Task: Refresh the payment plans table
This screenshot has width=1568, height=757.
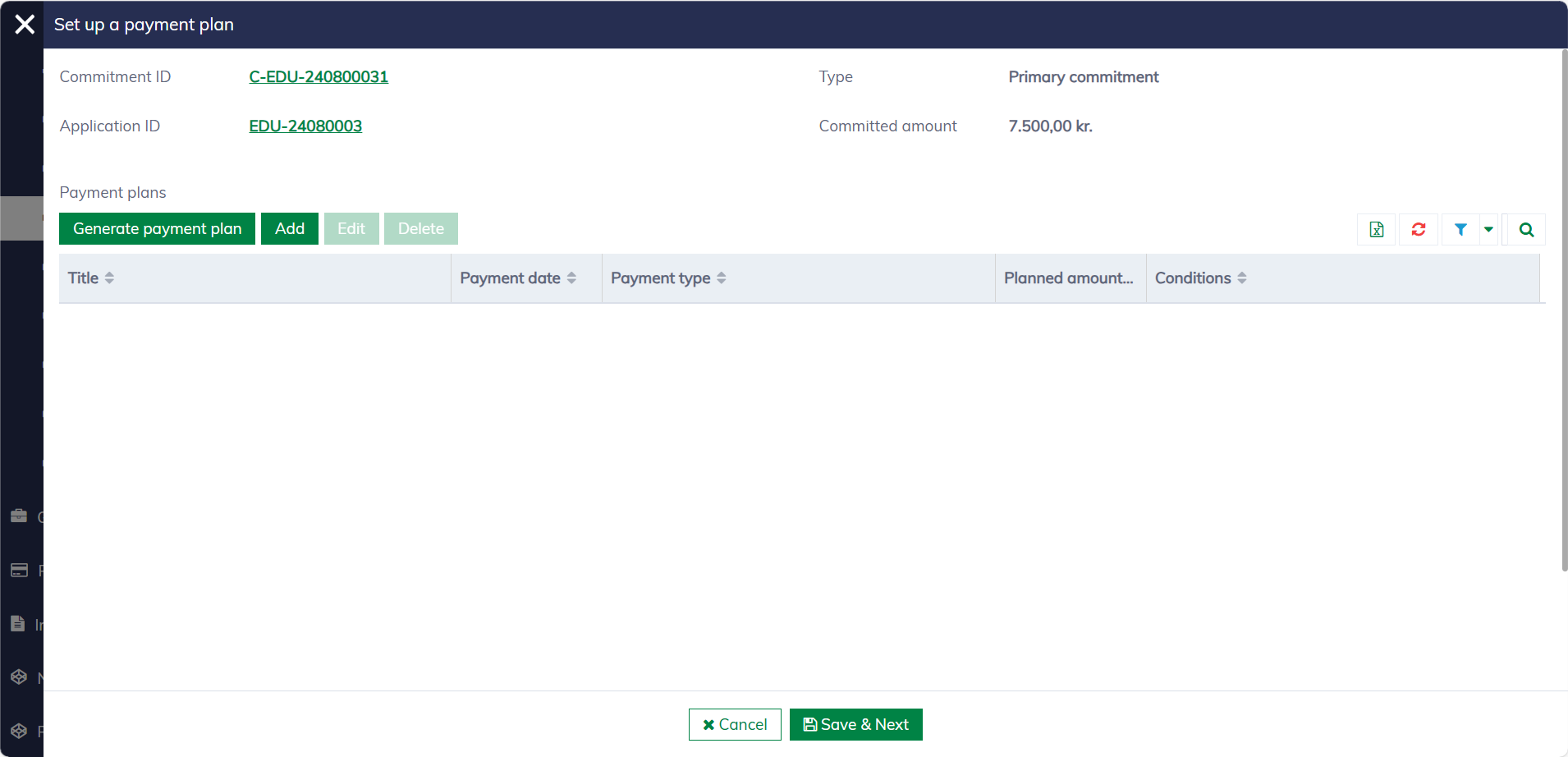Action: pos(1418,230)
